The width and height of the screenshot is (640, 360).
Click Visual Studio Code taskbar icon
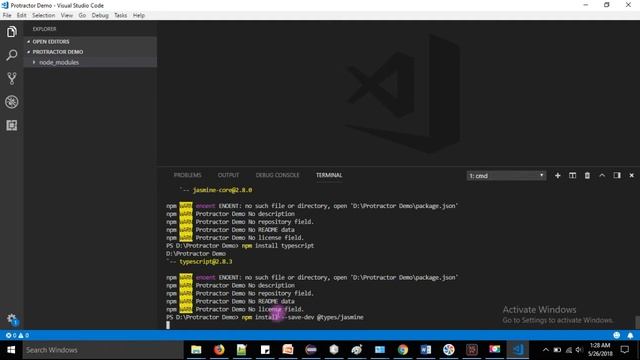click(x=518, y=350)
